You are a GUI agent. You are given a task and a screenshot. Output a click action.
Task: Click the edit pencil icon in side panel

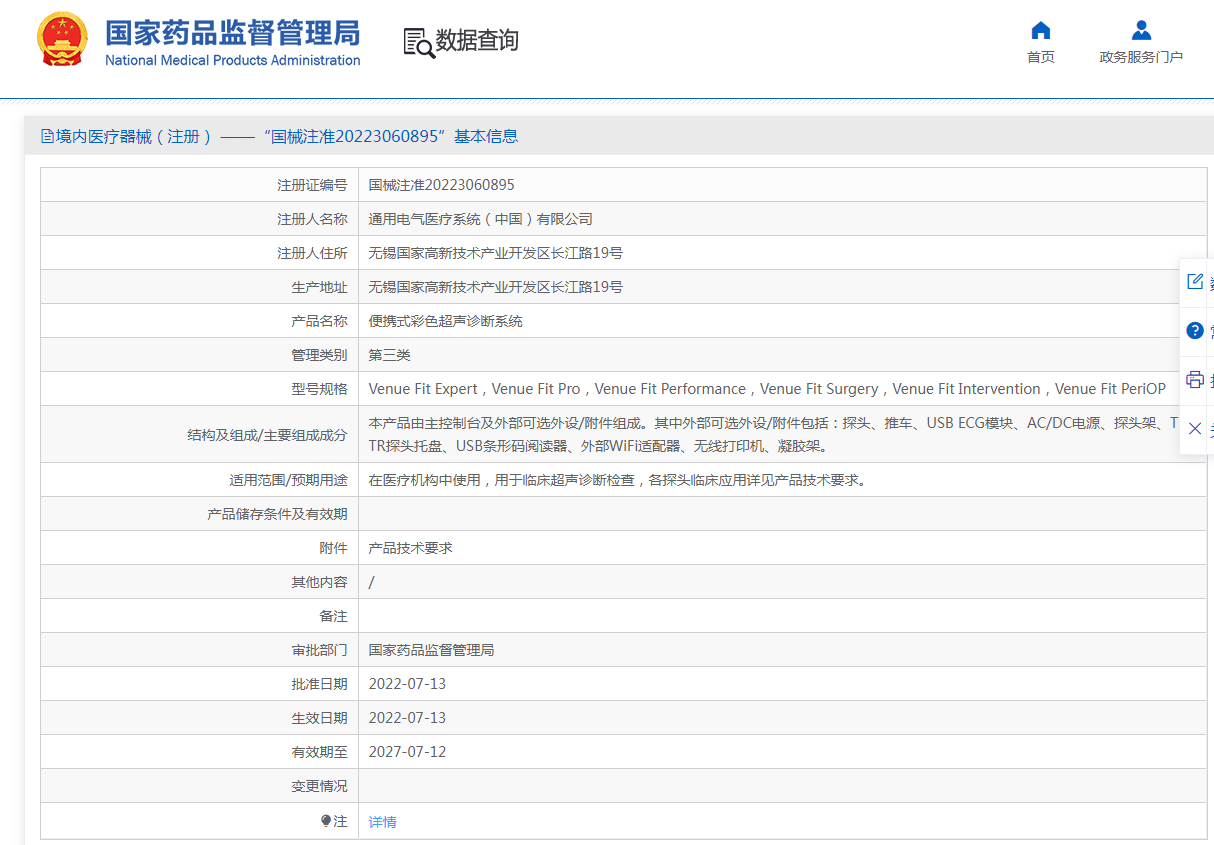coord(1195,281)
